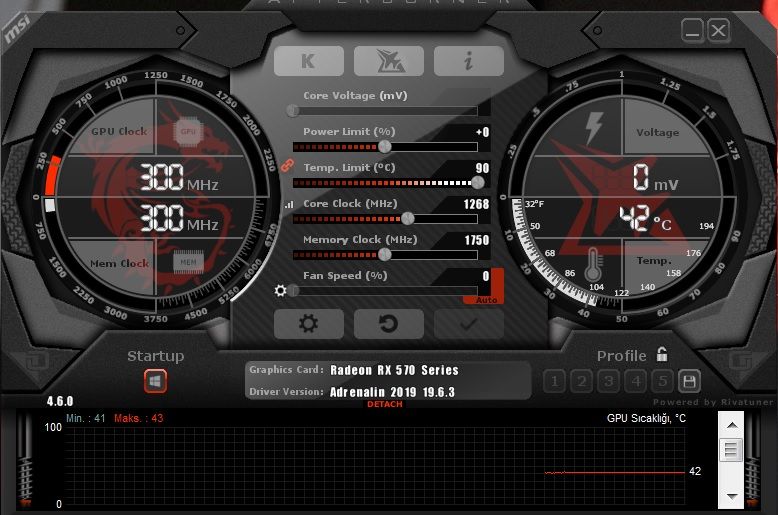Load profile slot 1

(x=555, y=381)
